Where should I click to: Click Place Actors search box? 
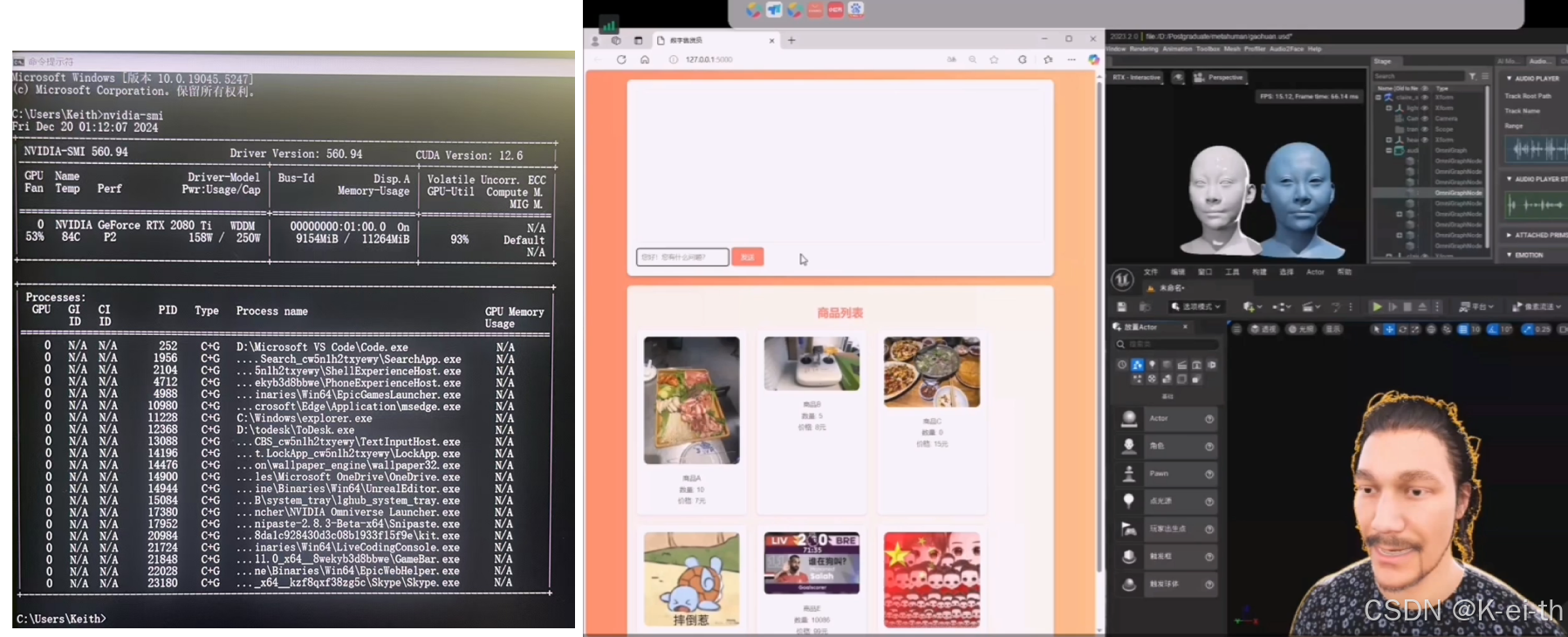(x=1167, y=345)
